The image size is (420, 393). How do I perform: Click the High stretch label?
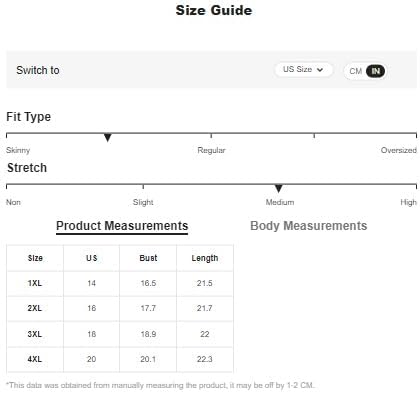408,202
